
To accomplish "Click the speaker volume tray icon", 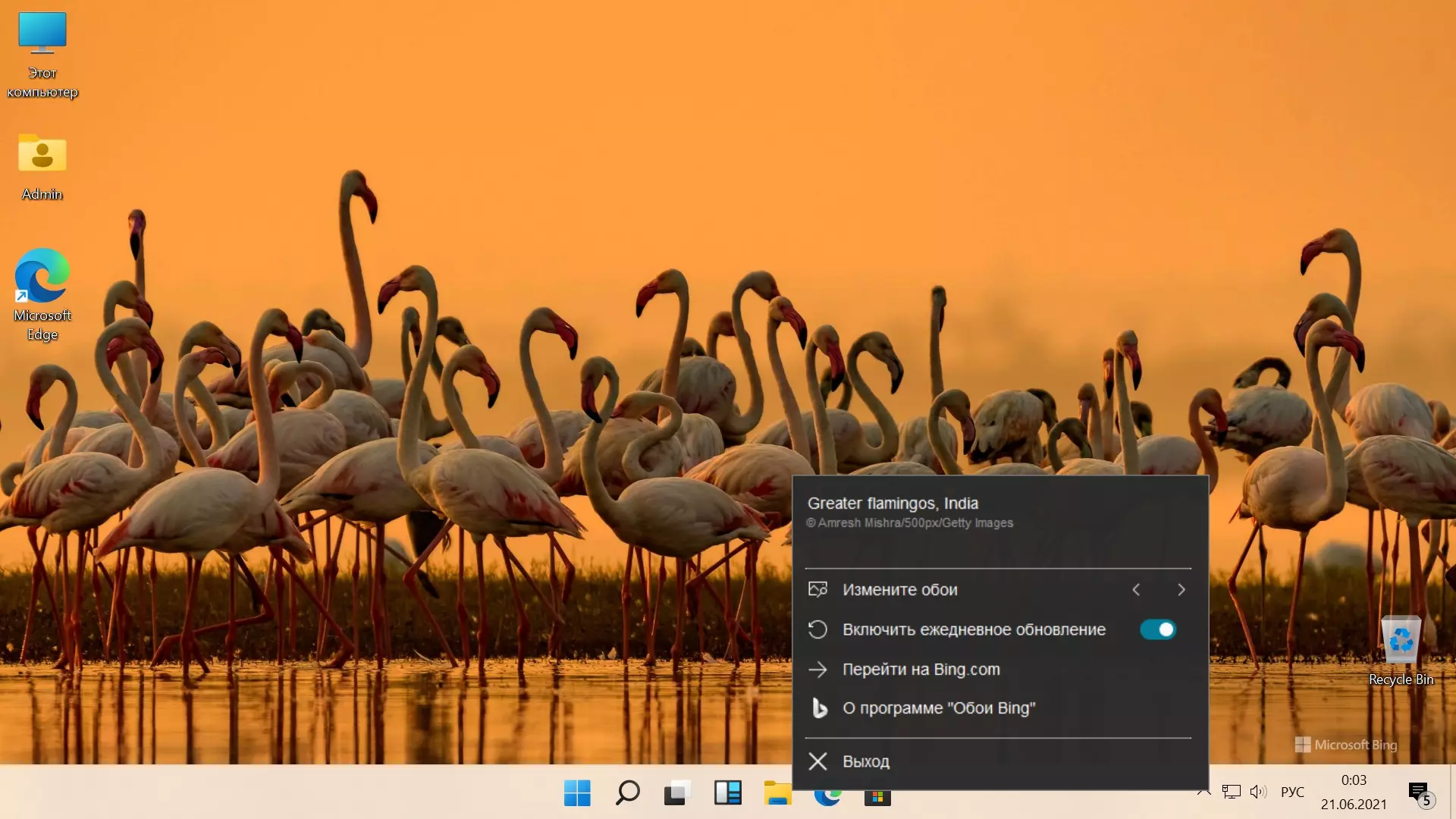I will click(1257, 792).
